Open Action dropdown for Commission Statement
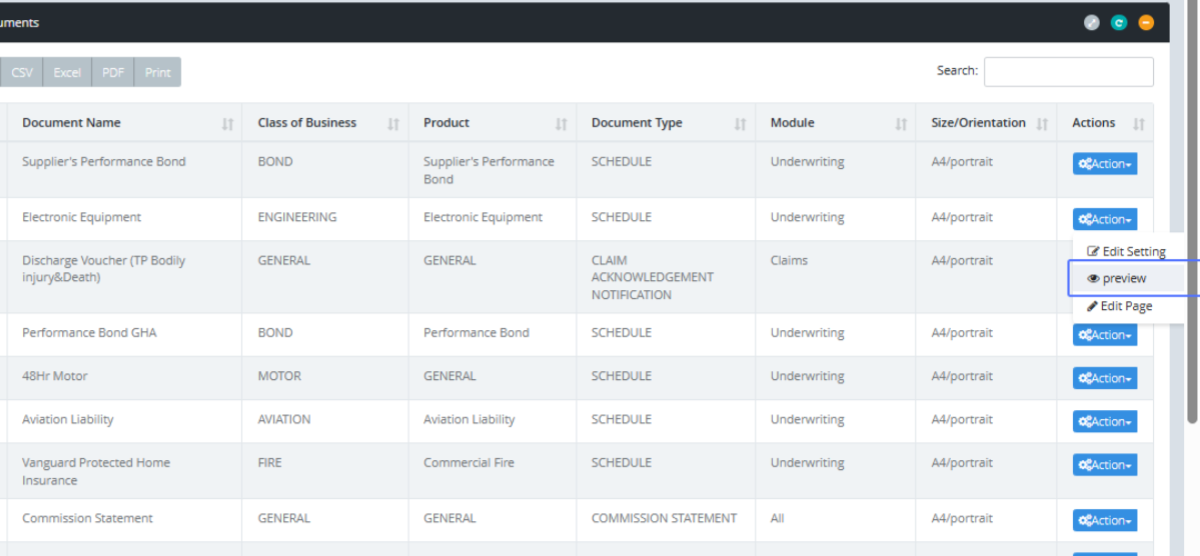The width and height of the screenshot is (1200, 556). (1104, 521)
